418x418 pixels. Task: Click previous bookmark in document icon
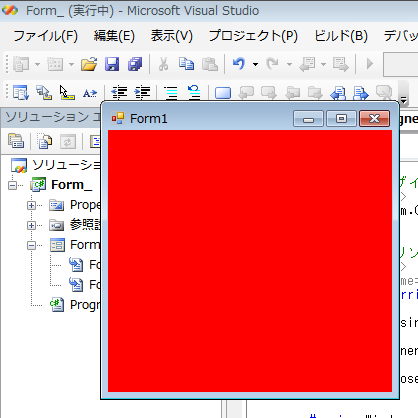[x=338, y=92]
